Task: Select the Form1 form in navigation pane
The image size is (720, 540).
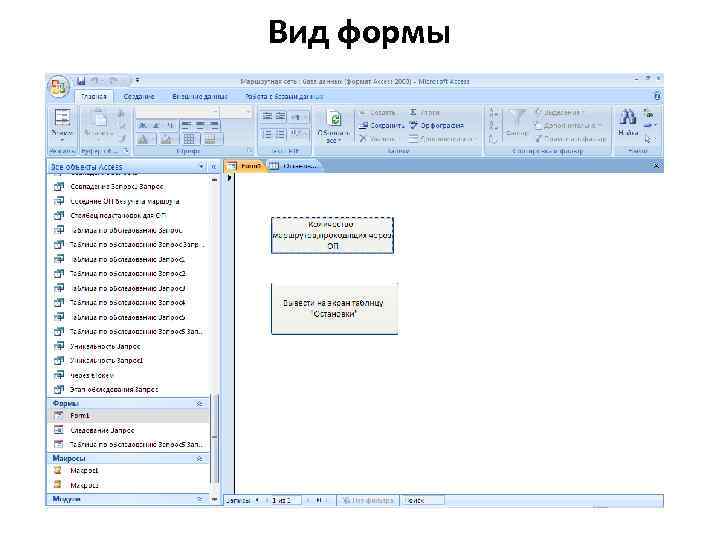Action: pos(128,416)
